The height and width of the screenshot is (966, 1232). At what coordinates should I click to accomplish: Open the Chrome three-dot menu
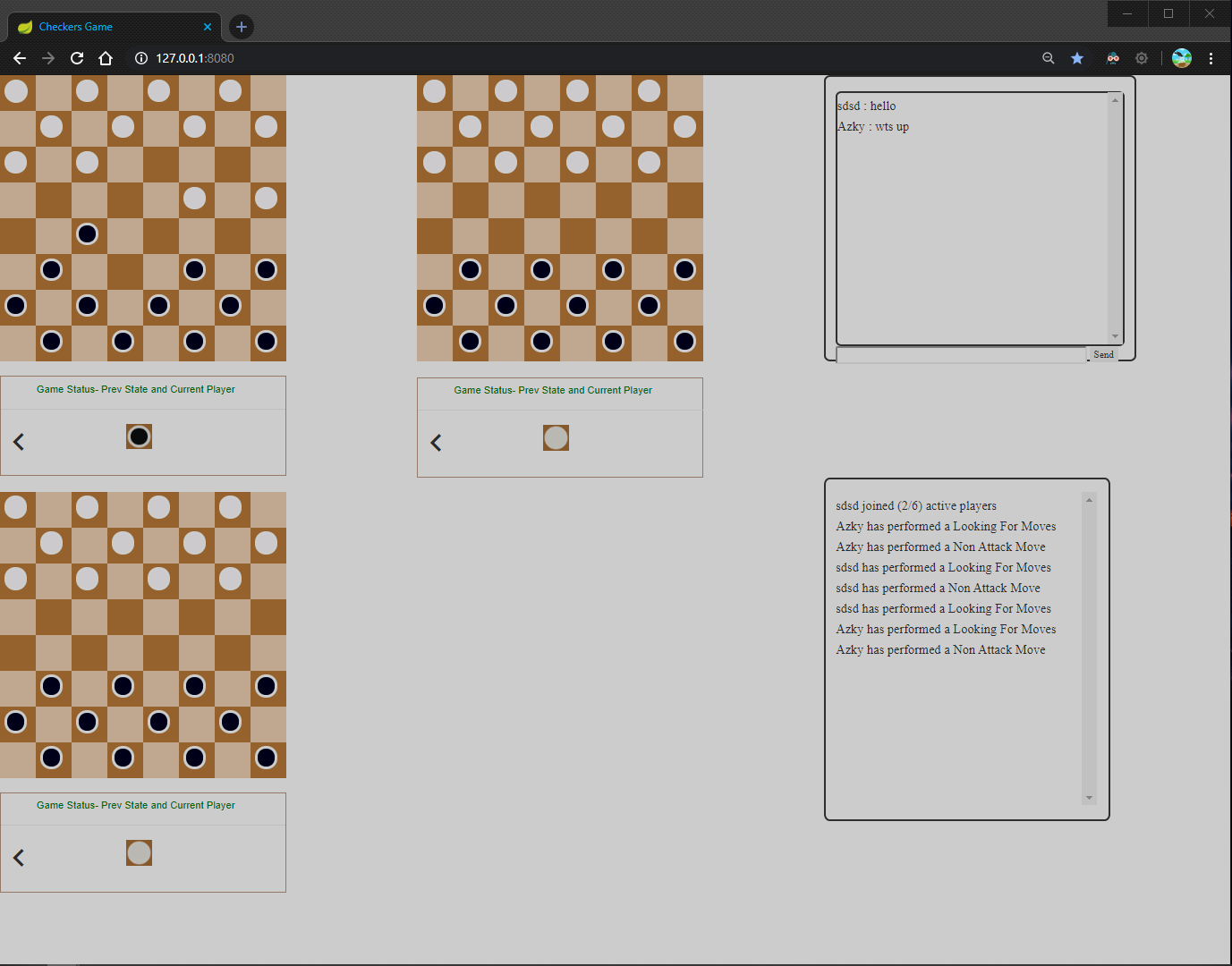click(x=1211, y=58)
